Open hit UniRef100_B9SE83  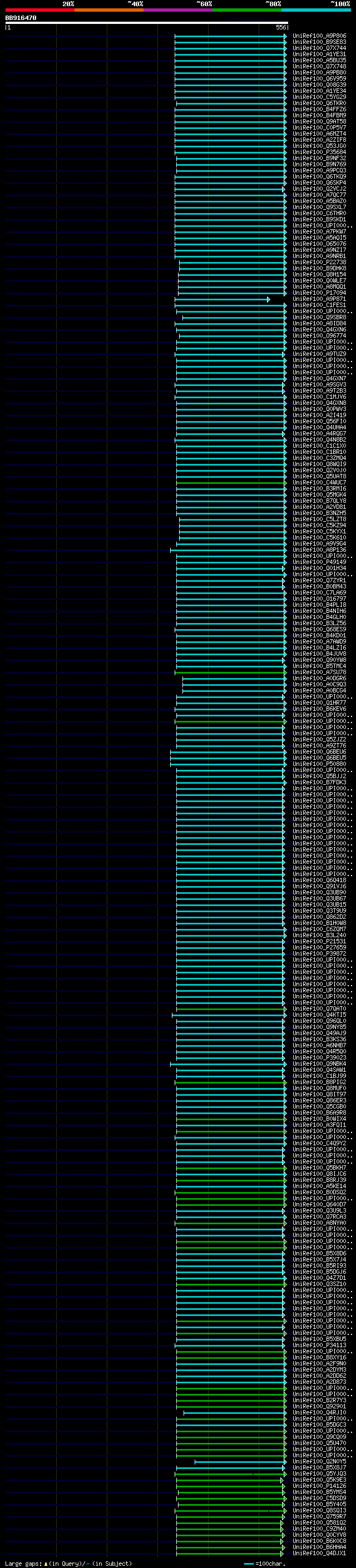coord(319,42)
